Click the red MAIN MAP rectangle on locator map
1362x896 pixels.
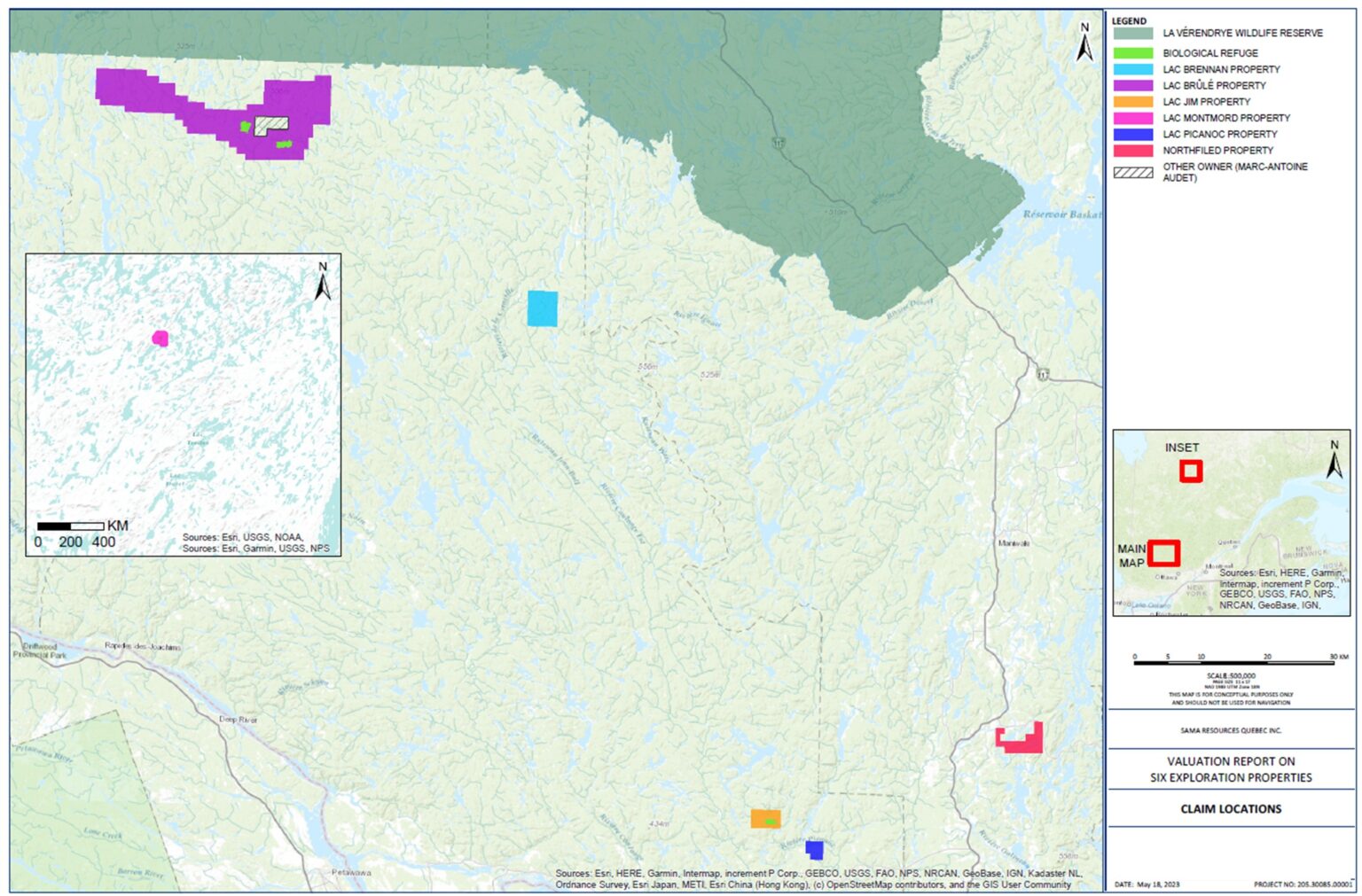tap(1163, 553)
